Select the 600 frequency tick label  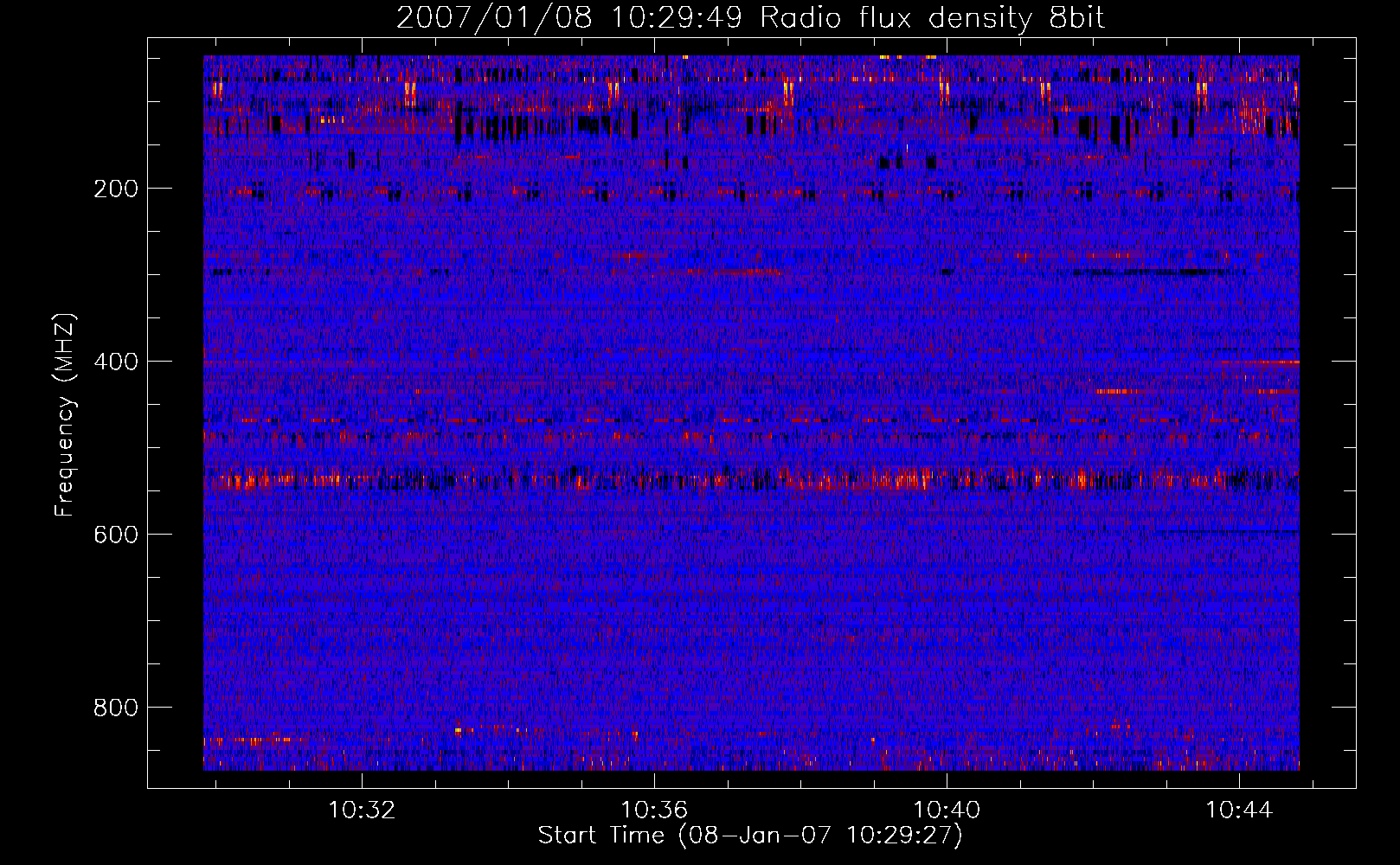(x=116, y=535)
